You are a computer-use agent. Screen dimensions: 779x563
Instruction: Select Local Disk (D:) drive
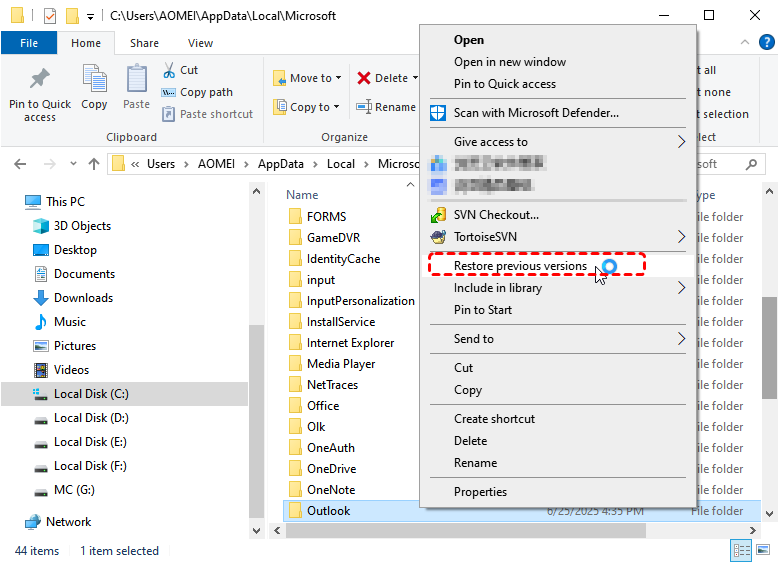(x=81, y=418)
